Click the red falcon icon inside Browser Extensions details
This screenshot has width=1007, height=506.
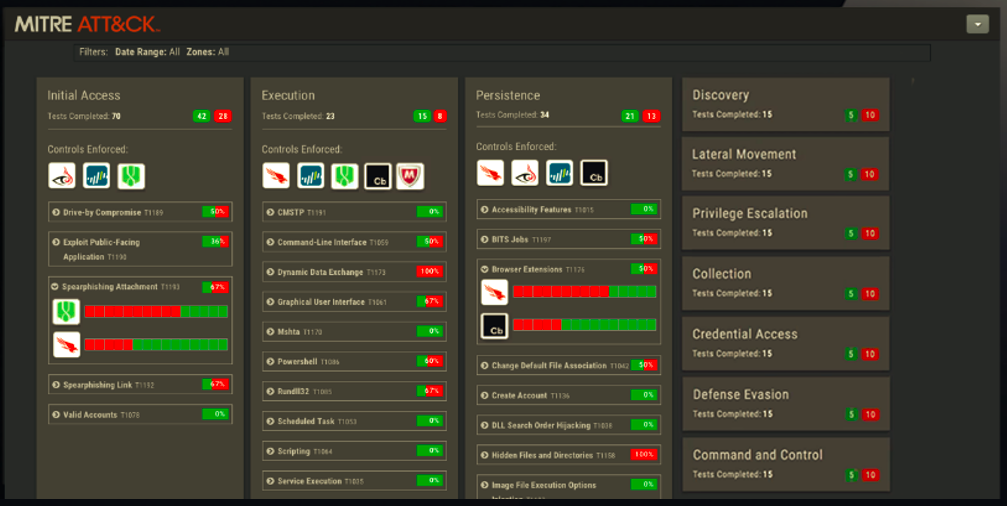pyautogui.click(x=495, y=292)
